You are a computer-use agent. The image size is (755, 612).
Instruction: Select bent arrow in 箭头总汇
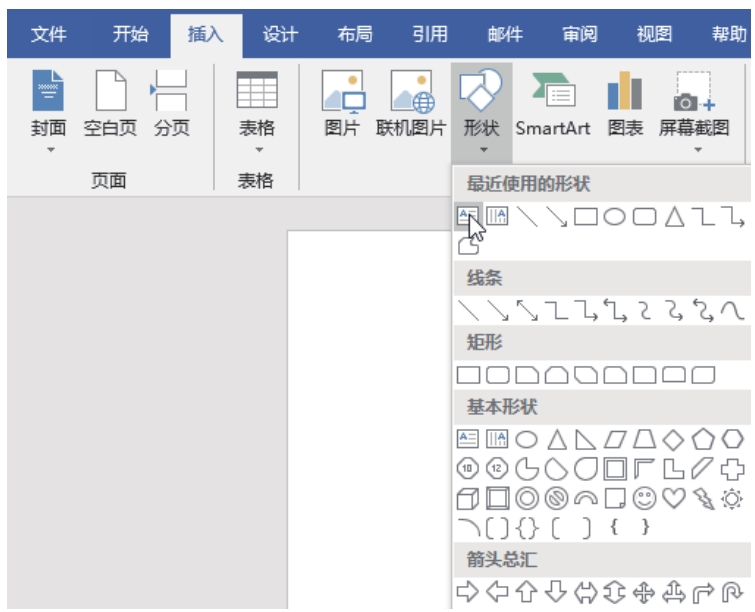click(x=703, y=593)
